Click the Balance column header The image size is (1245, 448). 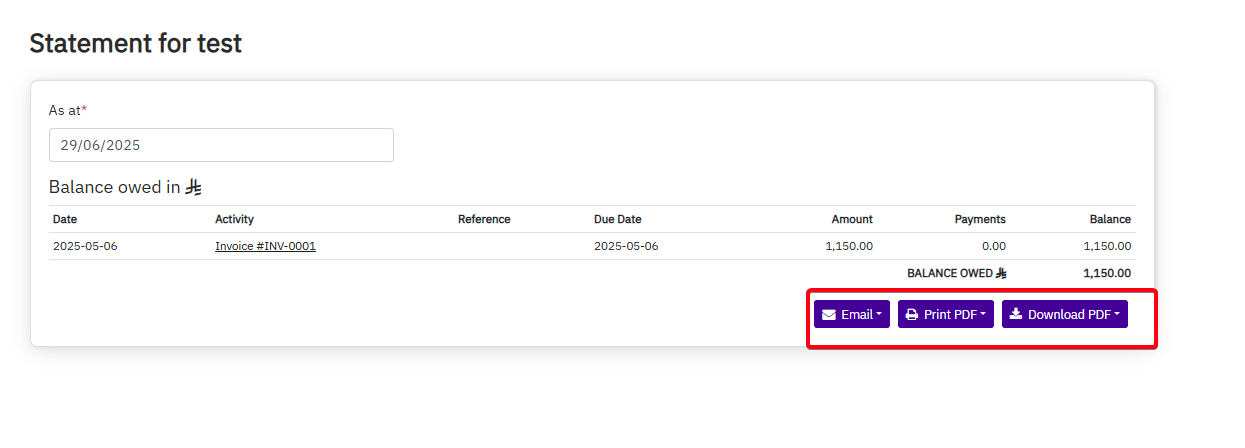(1110, 219)
